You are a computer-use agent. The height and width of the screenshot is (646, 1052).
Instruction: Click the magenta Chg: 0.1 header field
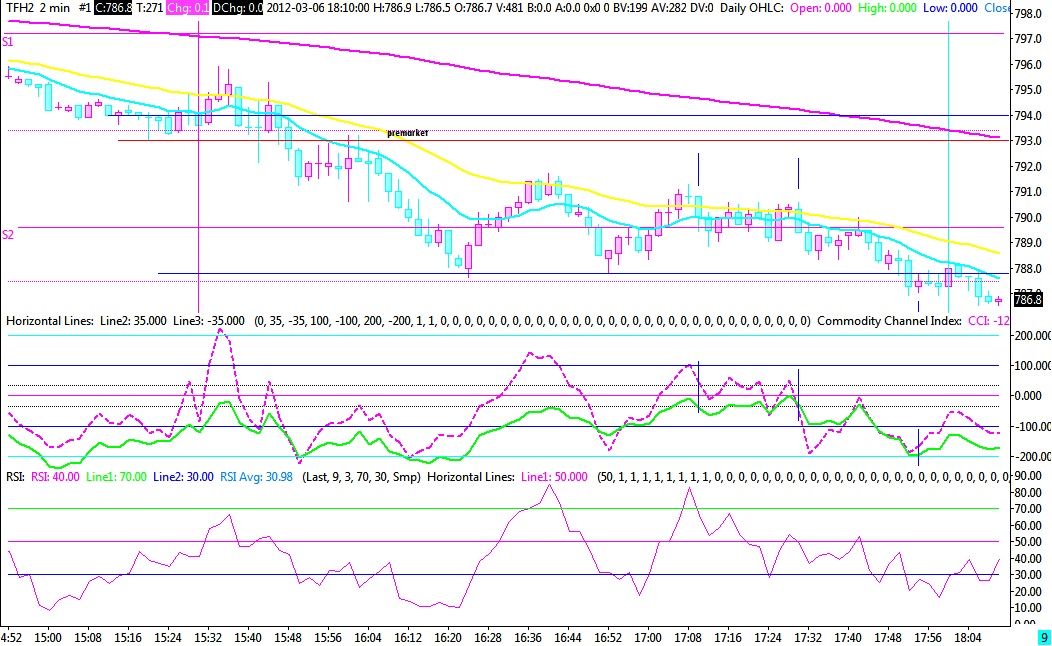(188, 8)
